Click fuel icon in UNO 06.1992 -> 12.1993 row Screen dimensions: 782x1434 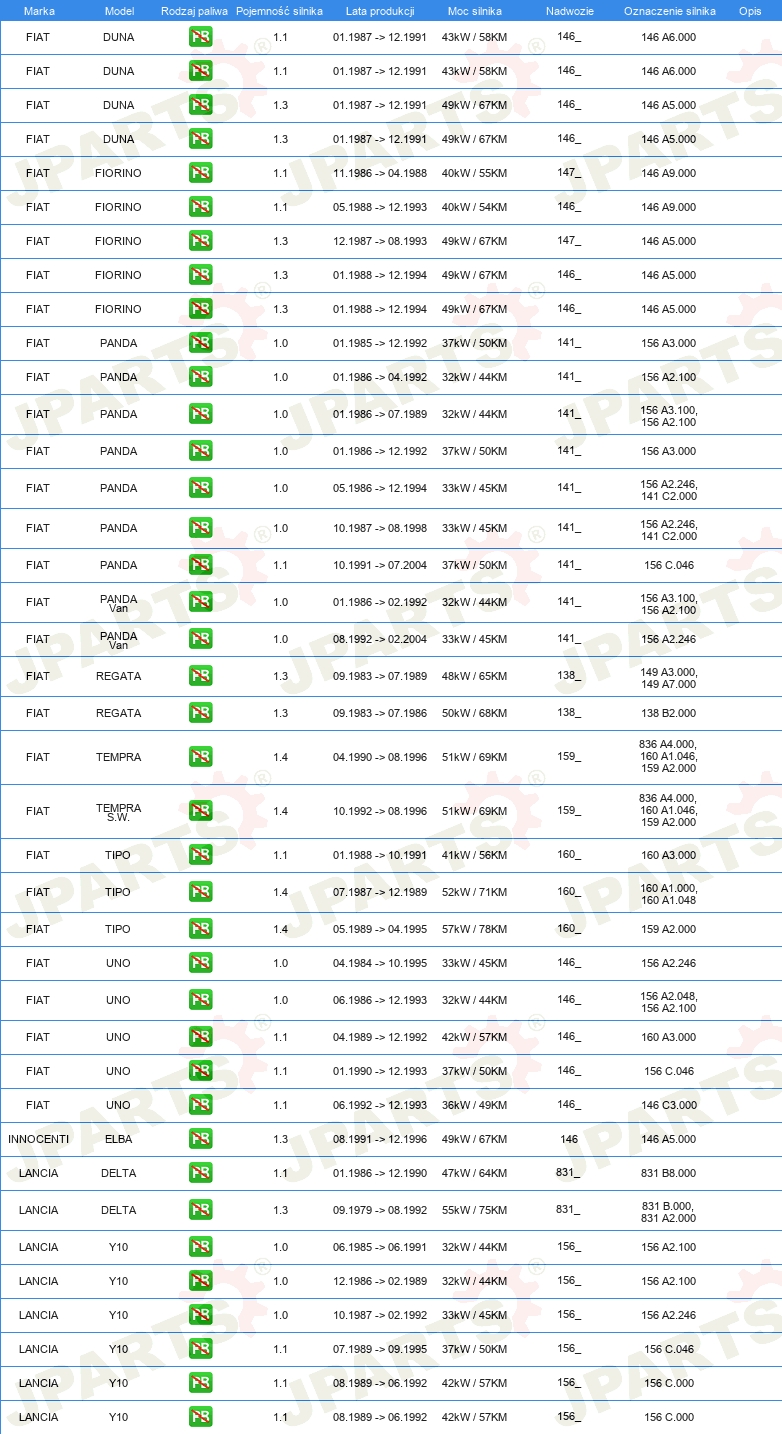click(200, 1105)
